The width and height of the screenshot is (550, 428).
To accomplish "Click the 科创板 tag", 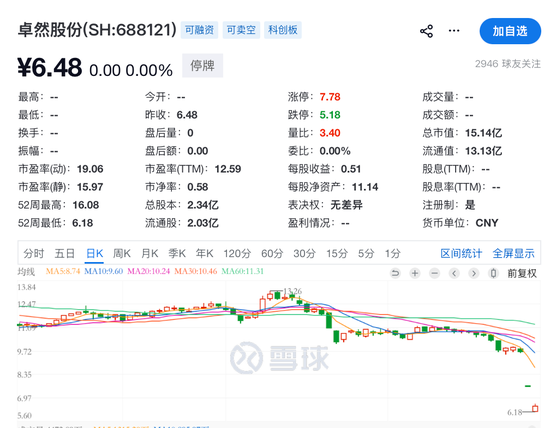I will pyautogui.click(x=283, y=30).
